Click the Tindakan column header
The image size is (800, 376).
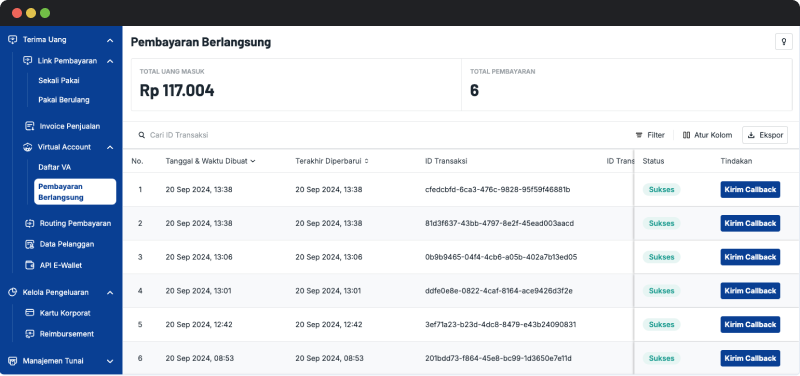point(736,161)
